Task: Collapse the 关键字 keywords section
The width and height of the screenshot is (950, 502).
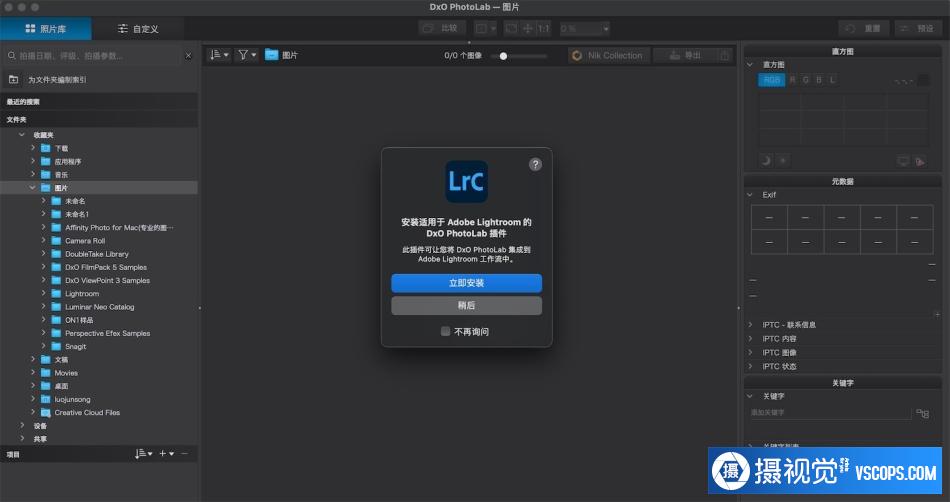Action: pyautogui.click(x=750, y=396)
